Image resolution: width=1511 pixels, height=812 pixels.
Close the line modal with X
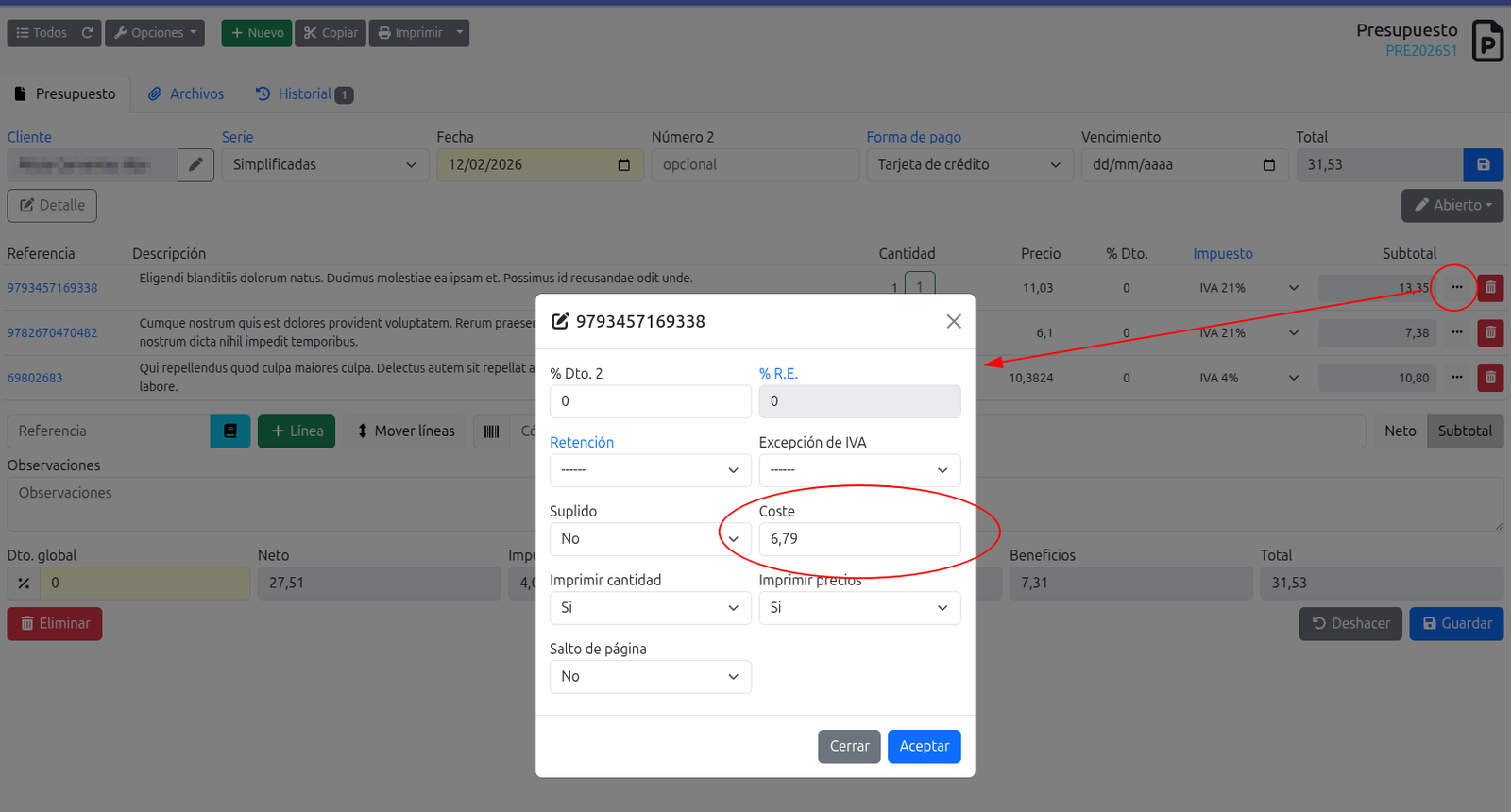[954, 322]
